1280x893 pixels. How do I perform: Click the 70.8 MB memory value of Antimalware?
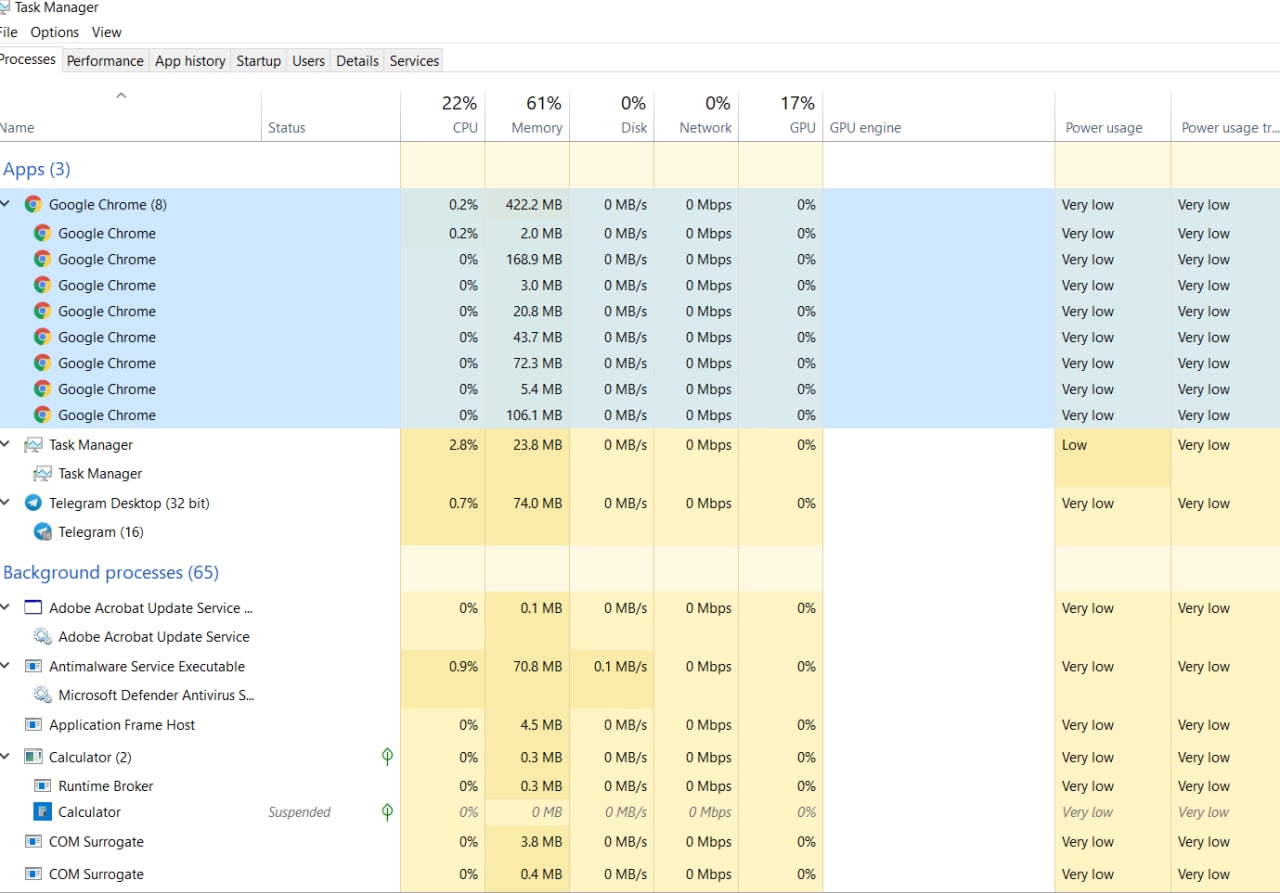click(538, 666)
